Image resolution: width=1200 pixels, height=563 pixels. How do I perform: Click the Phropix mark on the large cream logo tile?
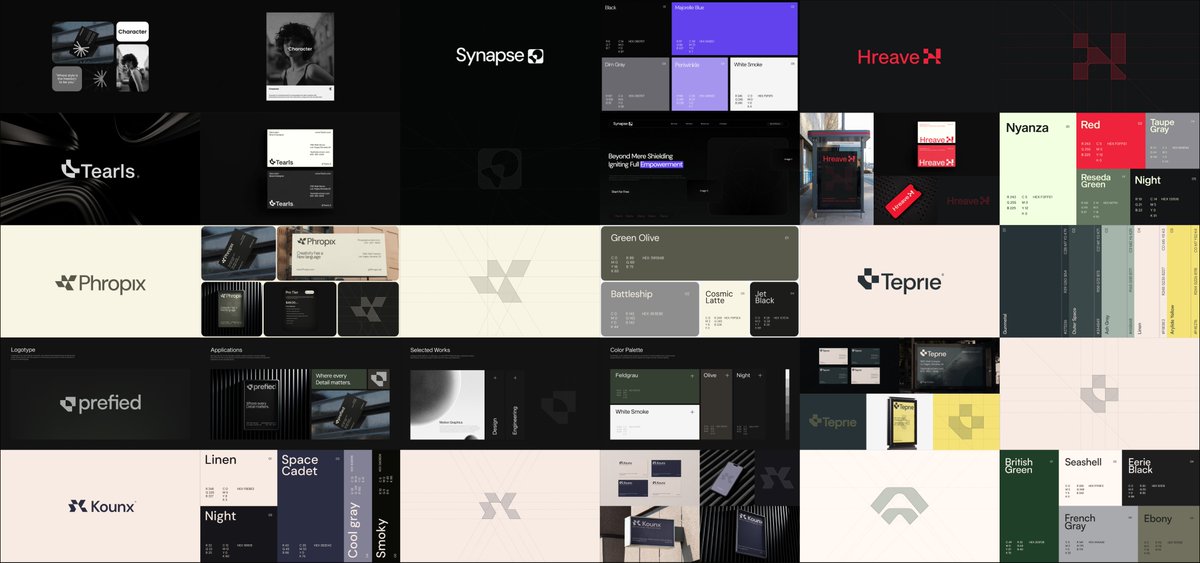point(66,284)
